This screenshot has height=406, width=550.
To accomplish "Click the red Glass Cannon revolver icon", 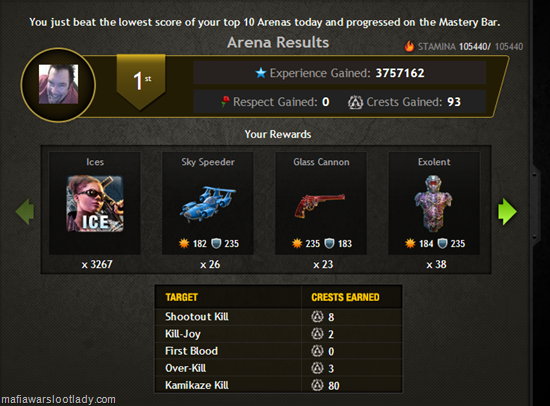I will point(320,206).
